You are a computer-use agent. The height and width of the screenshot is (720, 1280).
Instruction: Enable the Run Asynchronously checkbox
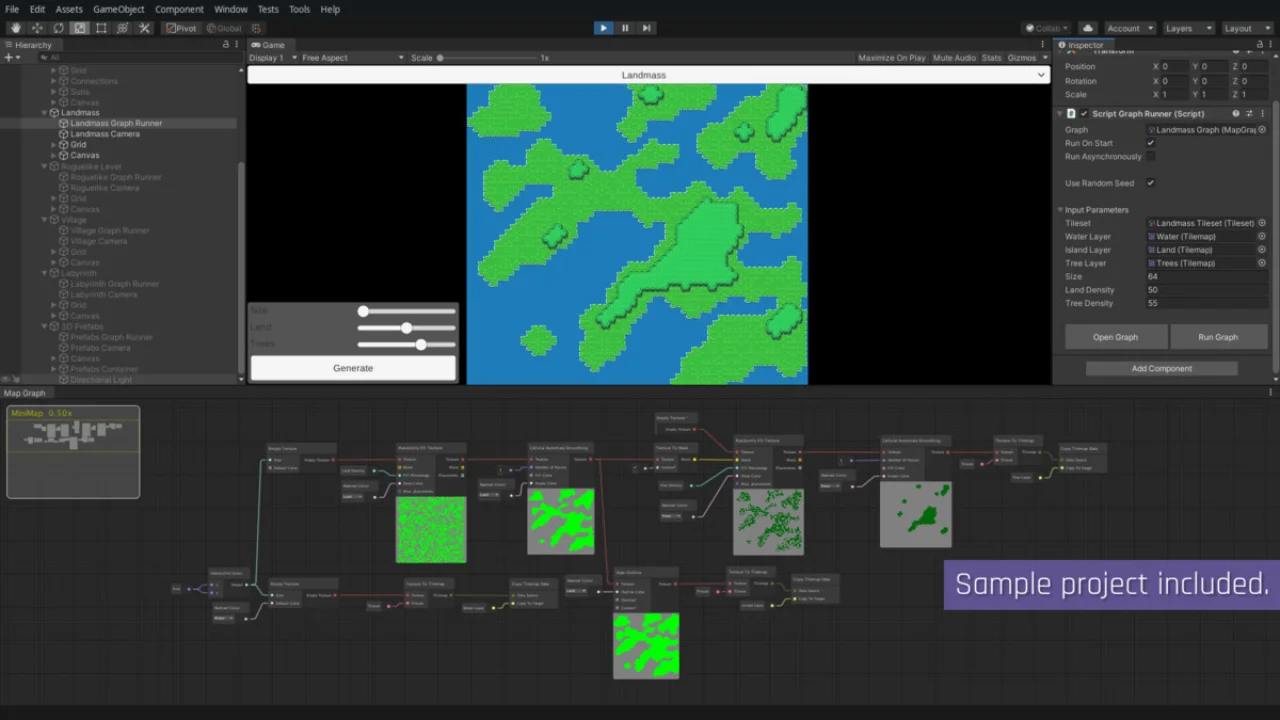point(1150,157)
